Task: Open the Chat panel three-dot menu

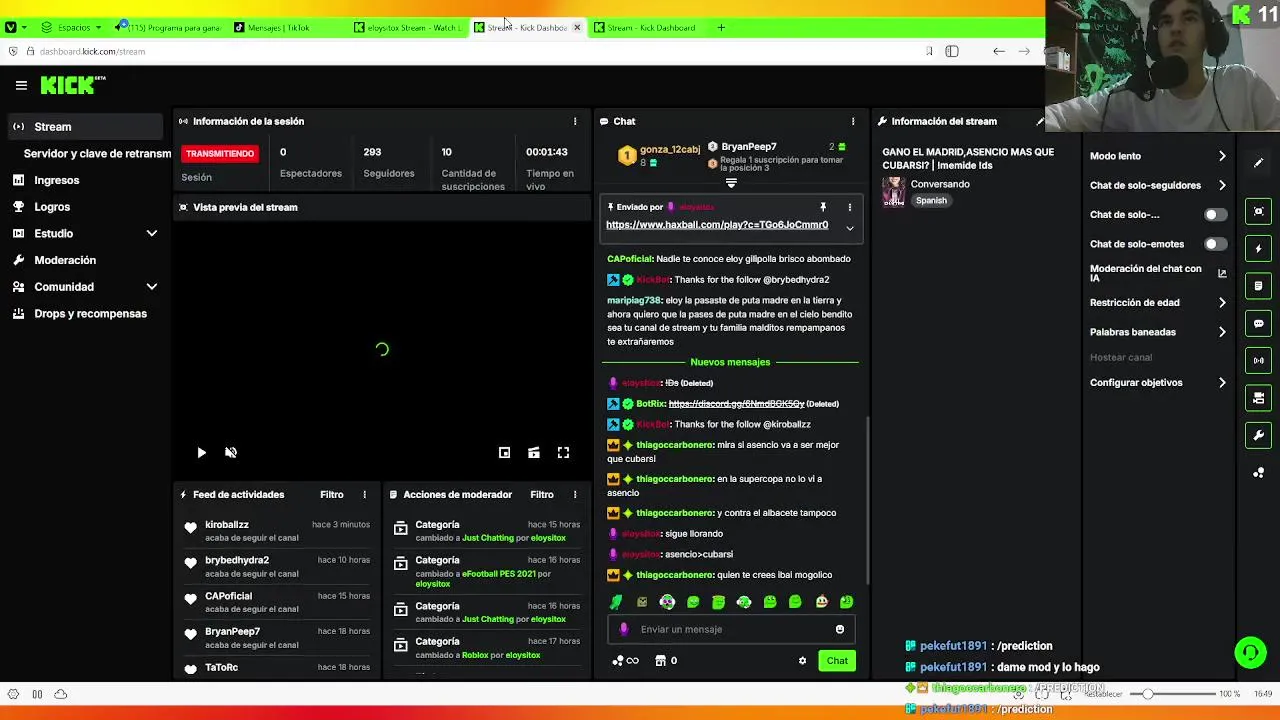Action: point(853,121)
